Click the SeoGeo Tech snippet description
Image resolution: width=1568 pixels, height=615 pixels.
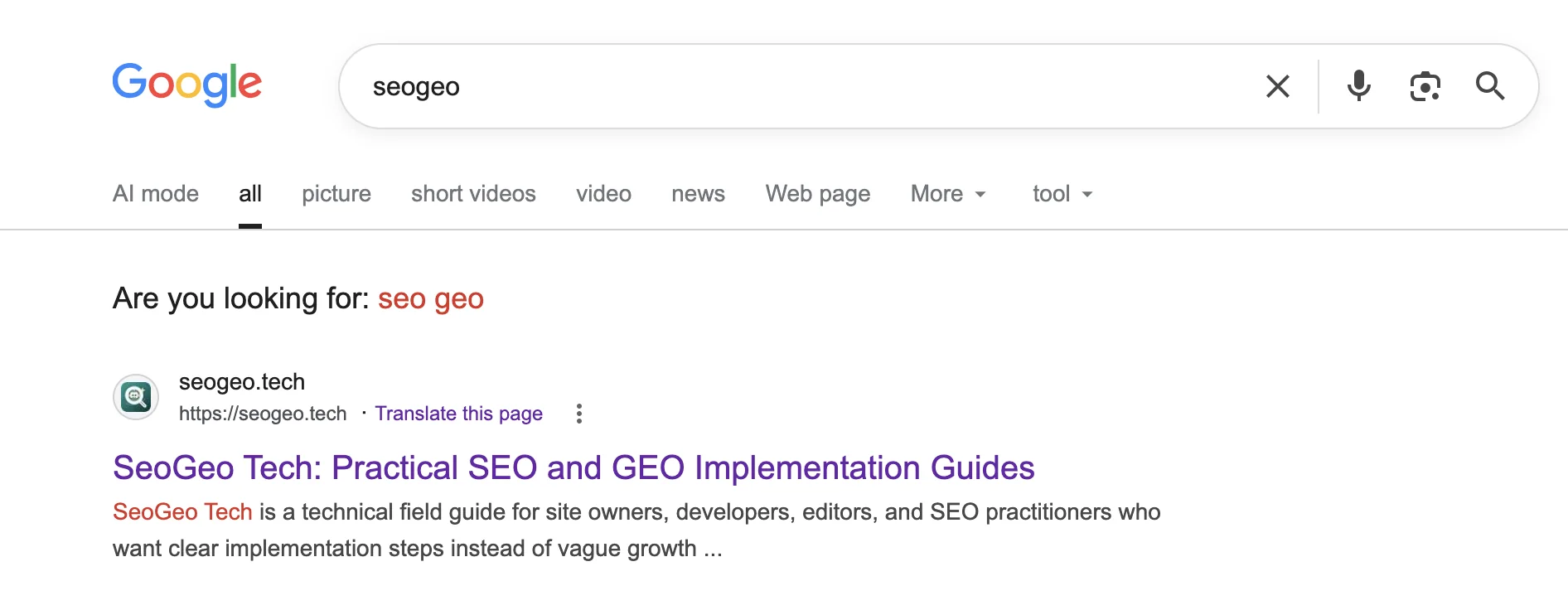pyautogui.click(x=636, y=530)
